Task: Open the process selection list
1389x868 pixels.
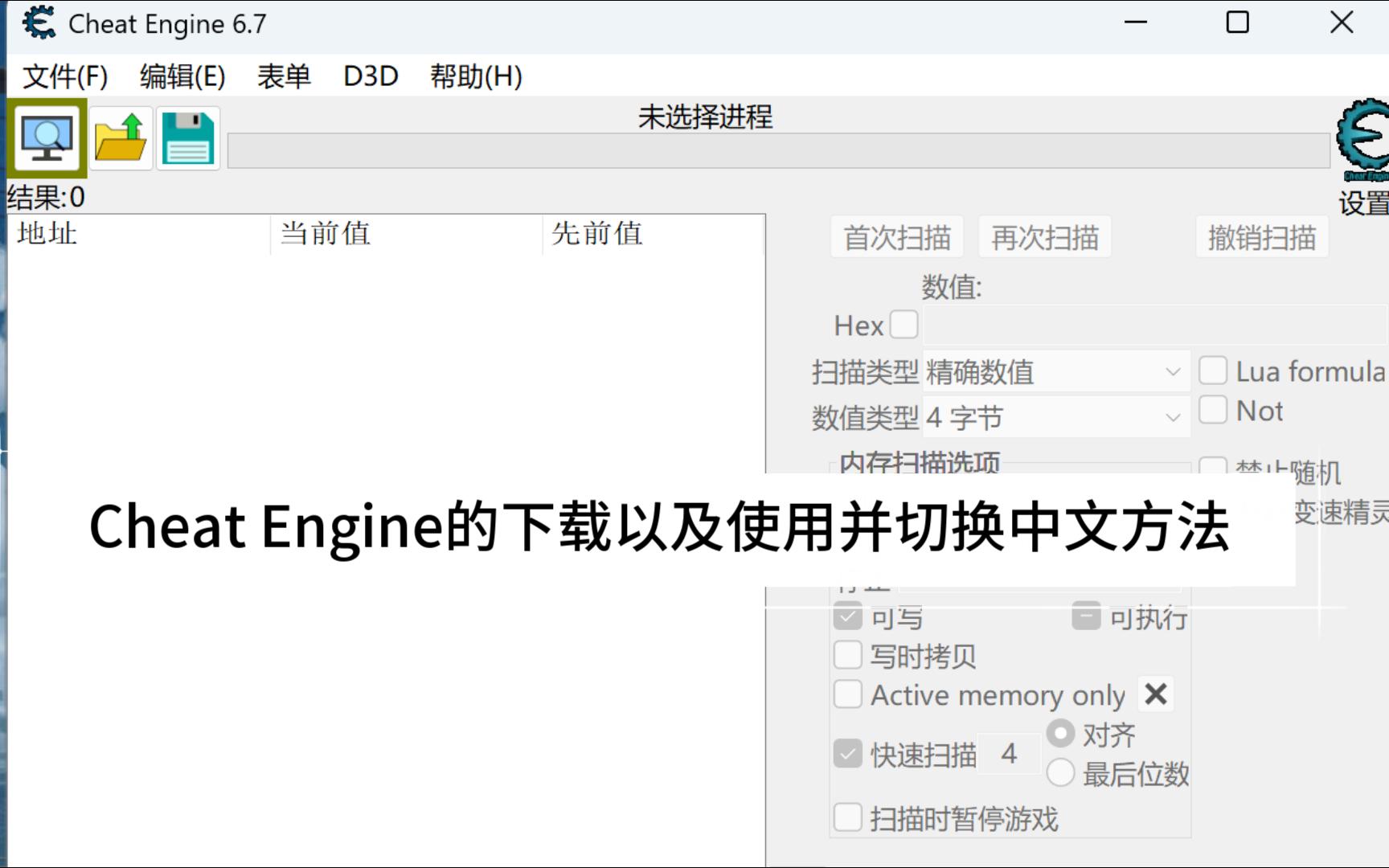Action: (47, 137)
